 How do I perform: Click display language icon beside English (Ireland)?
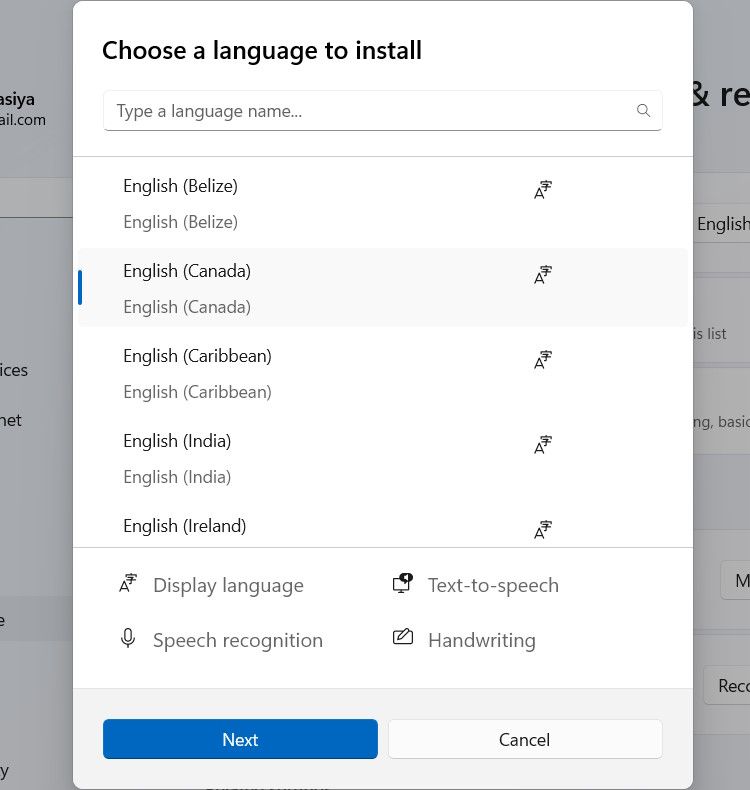pyautogui.click(x=543, y=530)
